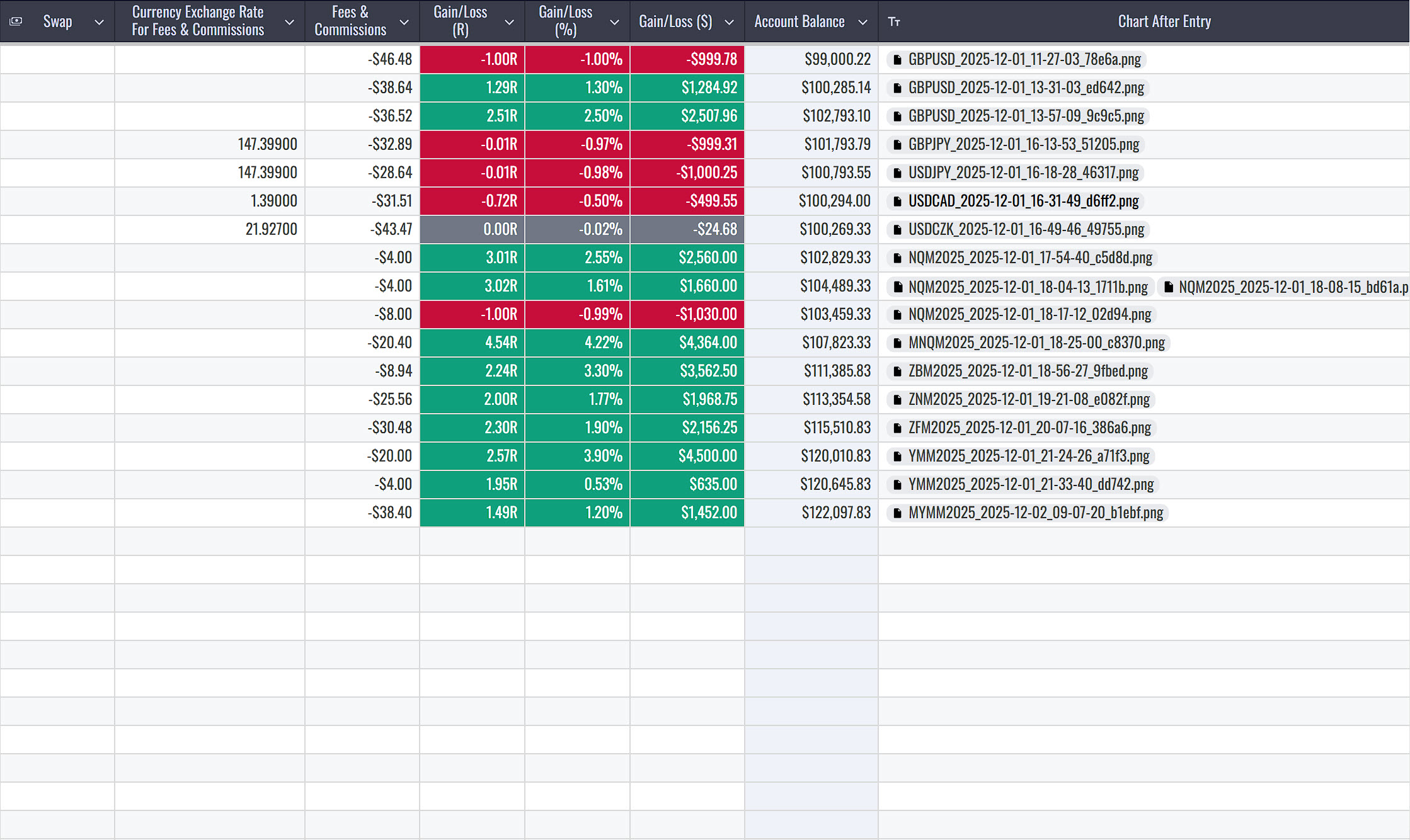Open the Swap column dropdown arrow
Screen dimensions: 1410x840
[x=99, y=22]
